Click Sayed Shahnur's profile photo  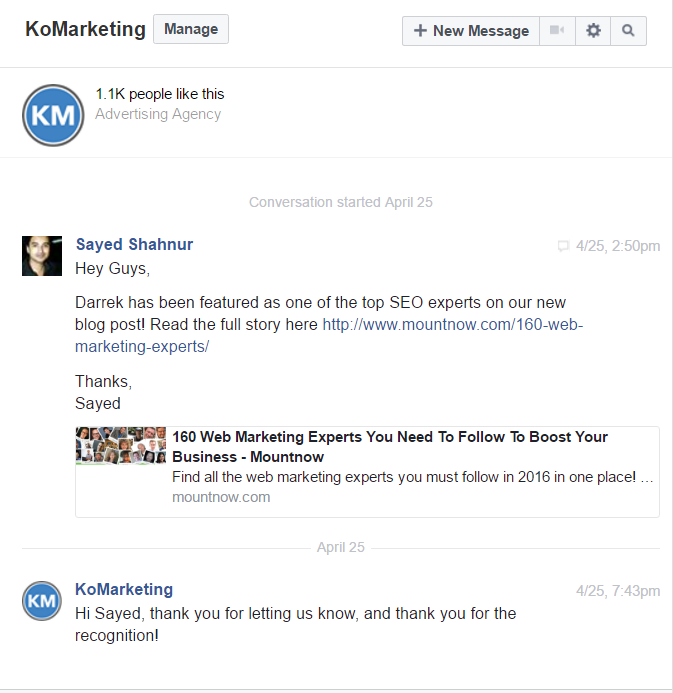point(42,256)
